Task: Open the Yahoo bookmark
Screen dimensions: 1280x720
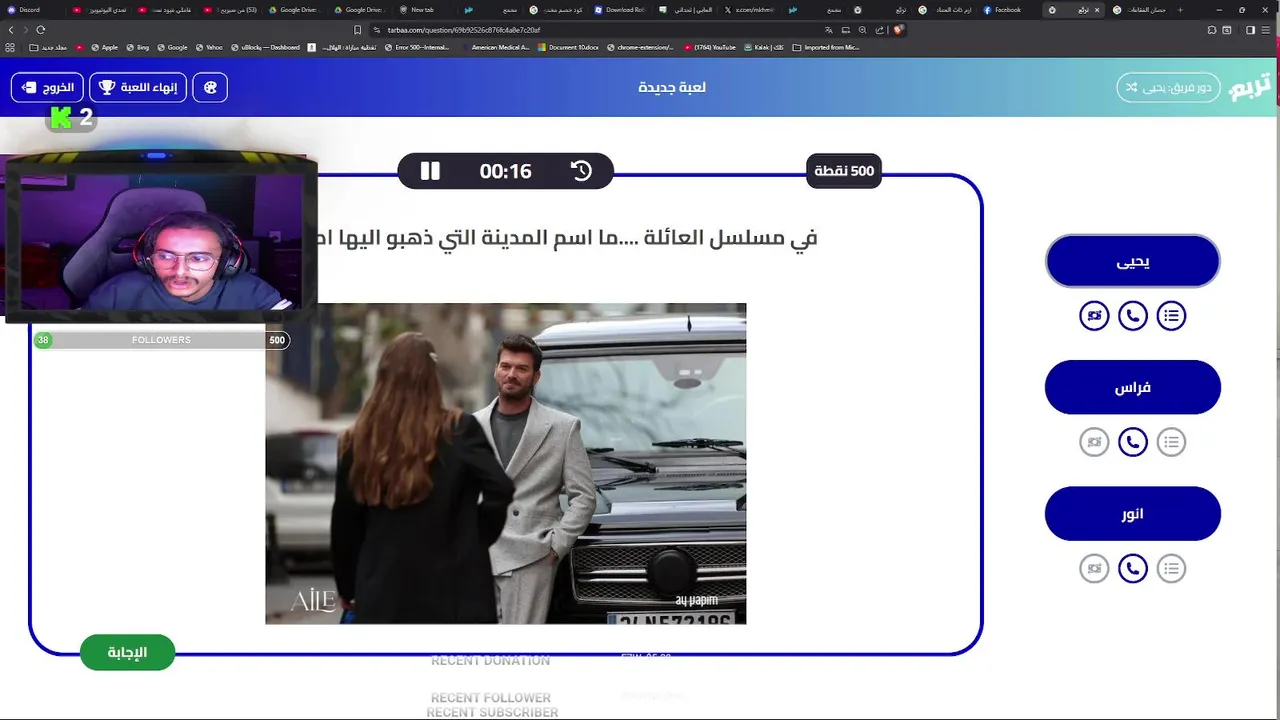Action: (x=208, y=47)
